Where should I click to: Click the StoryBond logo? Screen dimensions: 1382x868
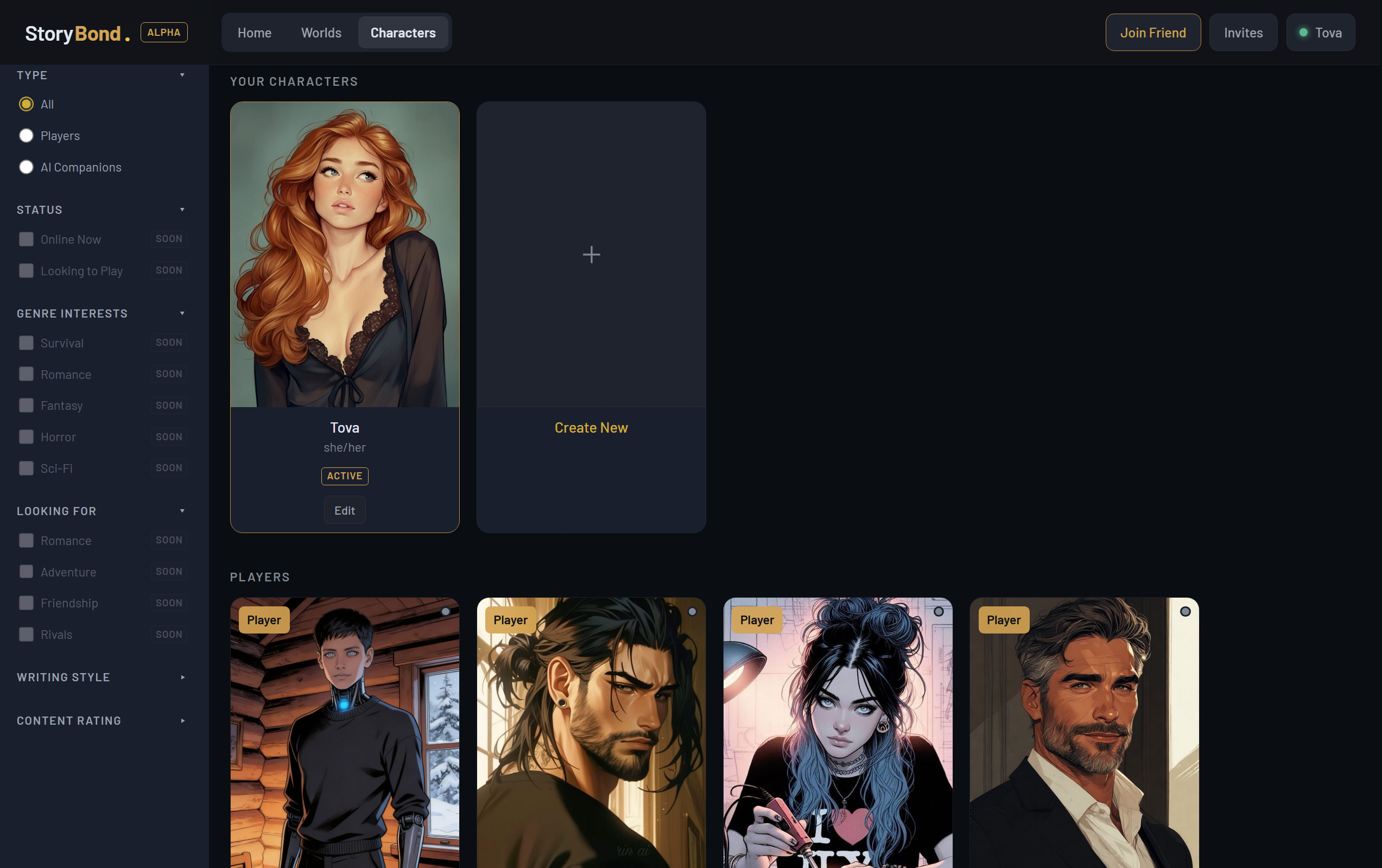coord(78,33)
